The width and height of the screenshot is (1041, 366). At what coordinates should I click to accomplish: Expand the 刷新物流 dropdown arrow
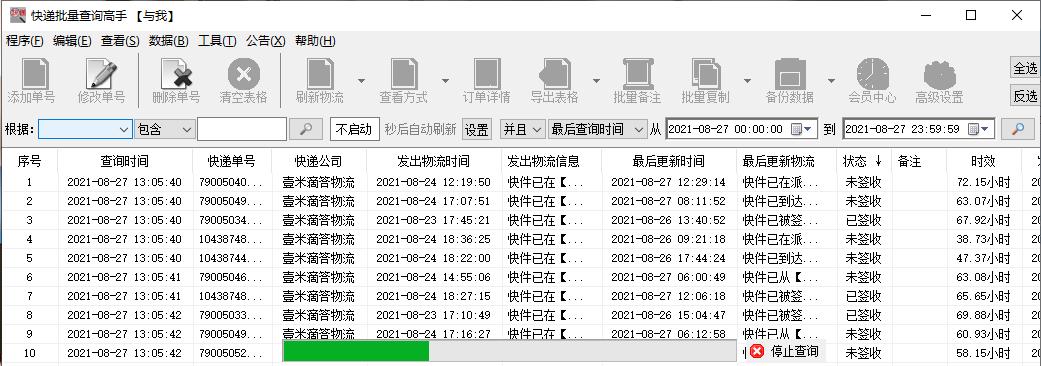[362, 80]
